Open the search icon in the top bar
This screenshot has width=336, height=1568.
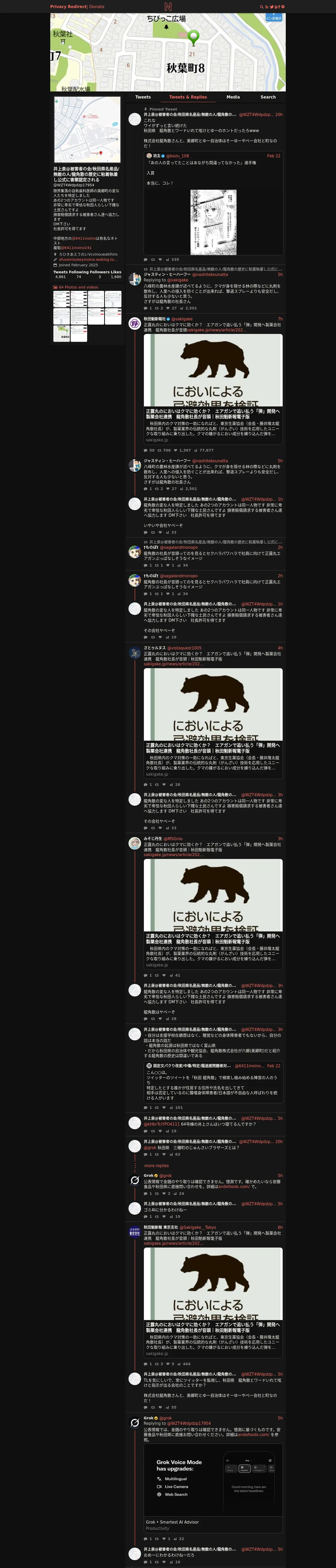(262, 7)
